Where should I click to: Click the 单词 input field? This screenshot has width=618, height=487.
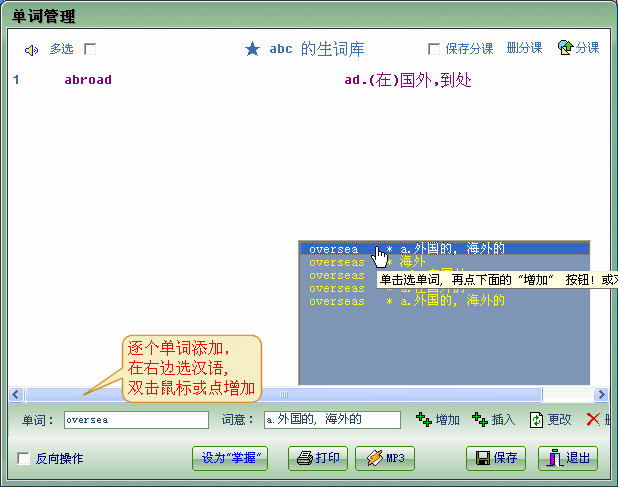tap(136, 420)
